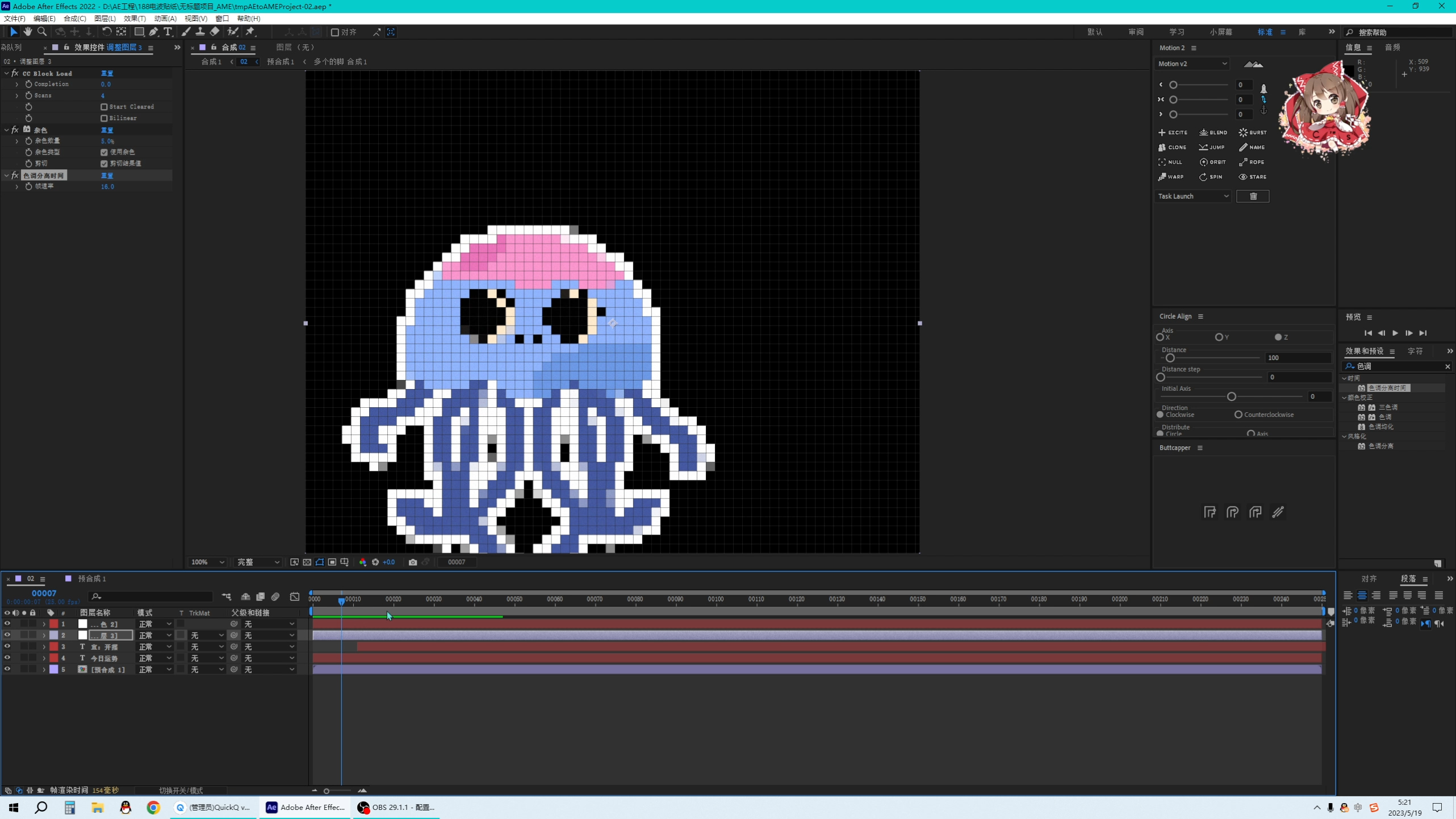This screenshot has height=819, width=1456.
Task: Open the Task Launch dropdown
Action: click(1193, 196)
